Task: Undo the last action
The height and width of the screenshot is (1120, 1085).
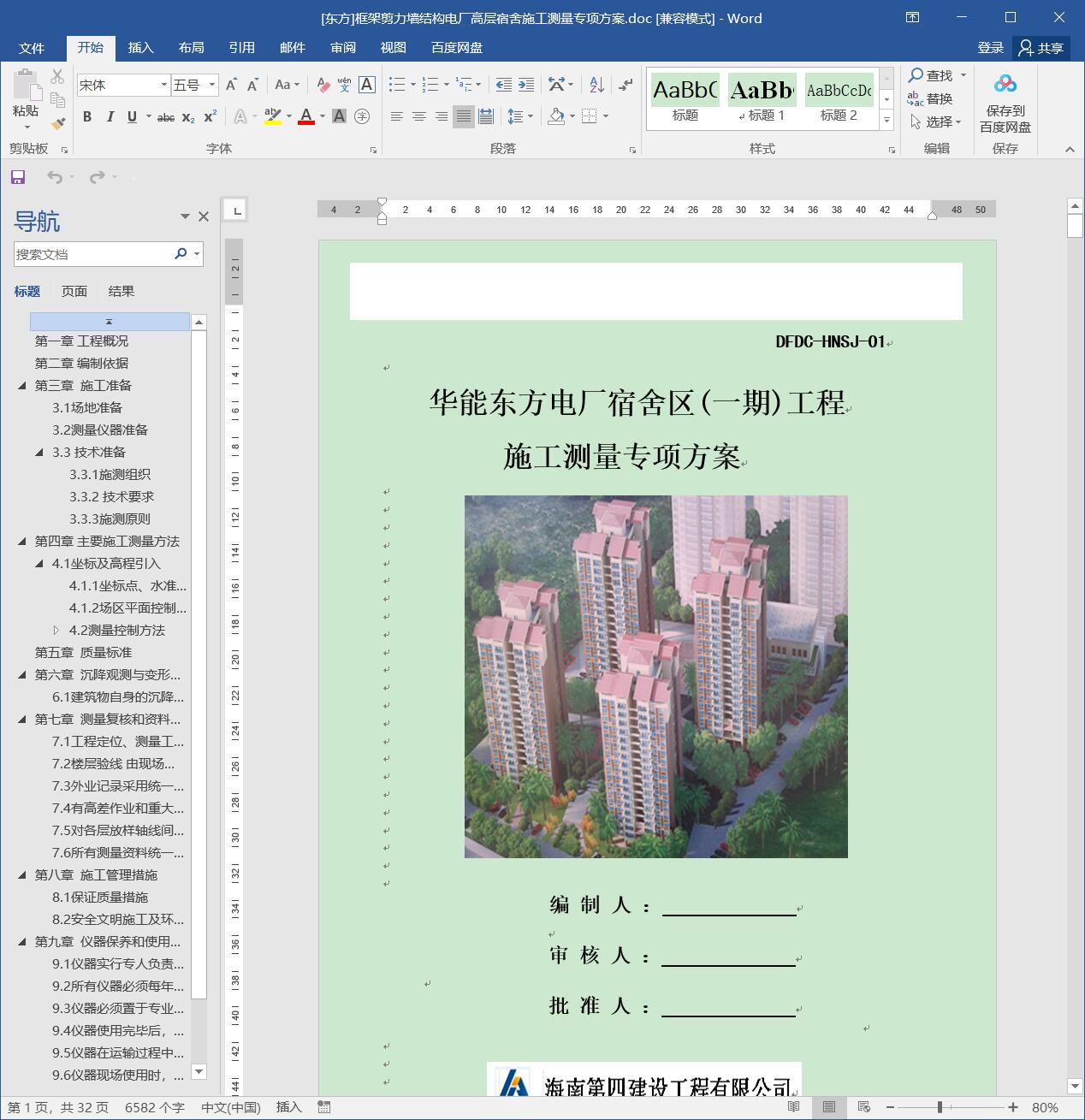Action: click(x=55, y=177)
